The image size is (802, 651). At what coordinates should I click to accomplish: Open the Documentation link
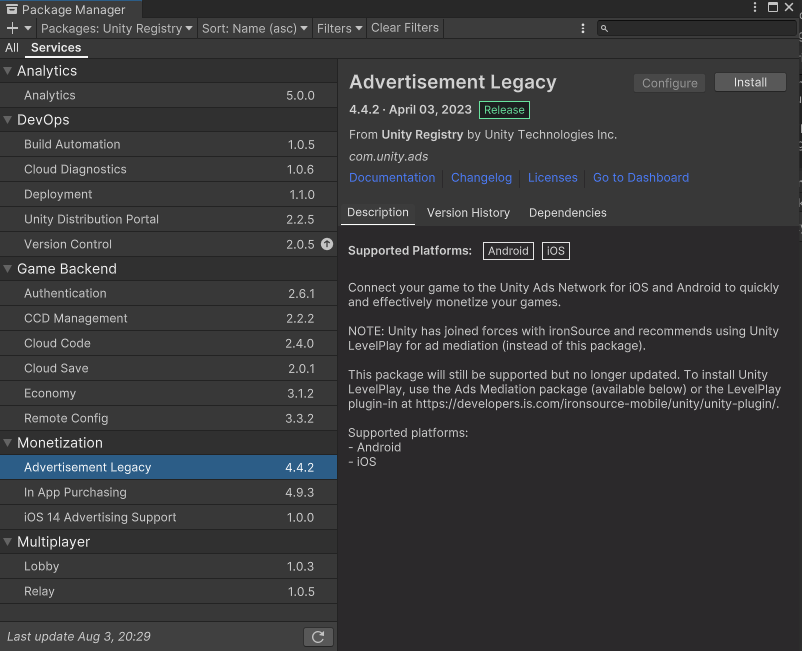point(392,178)
